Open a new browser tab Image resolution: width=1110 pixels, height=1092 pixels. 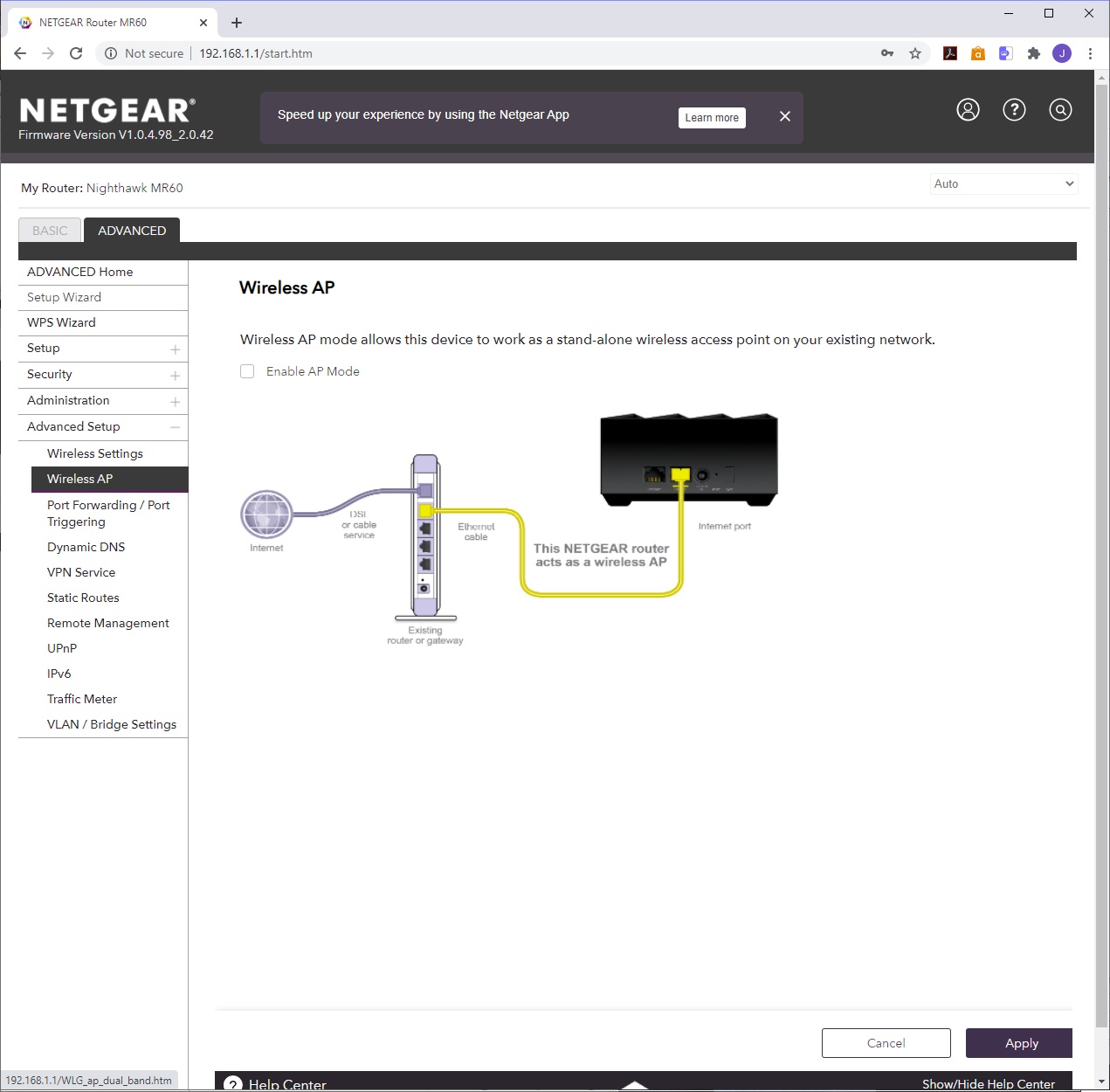tap(237, 23)
